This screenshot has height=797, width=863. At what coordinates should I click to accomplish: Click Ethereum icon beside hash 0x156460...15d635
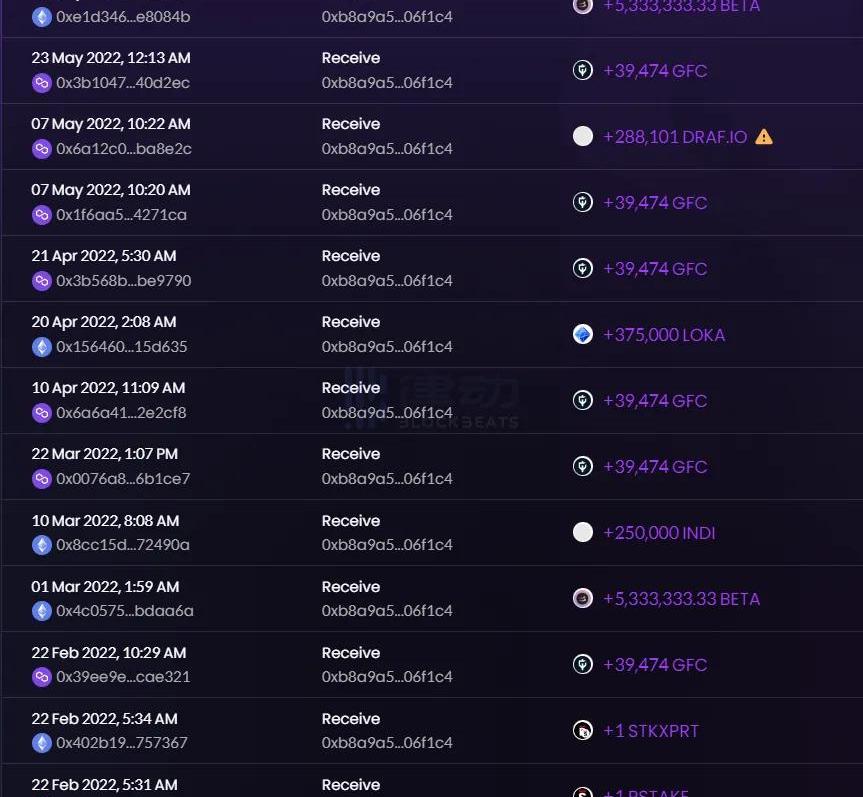point(42,347)
